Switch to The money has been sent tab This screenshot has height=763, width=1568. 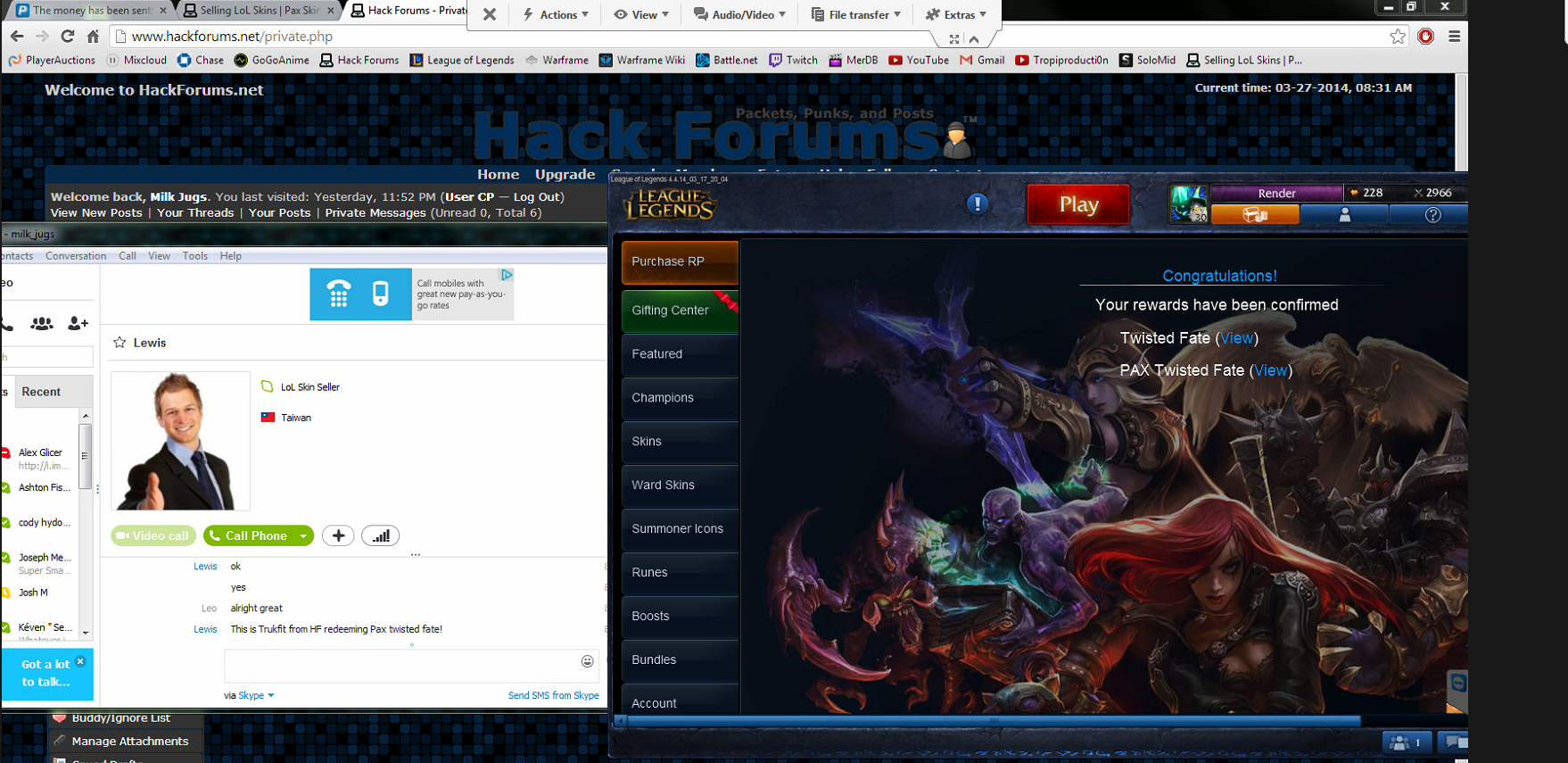[90, 11]
